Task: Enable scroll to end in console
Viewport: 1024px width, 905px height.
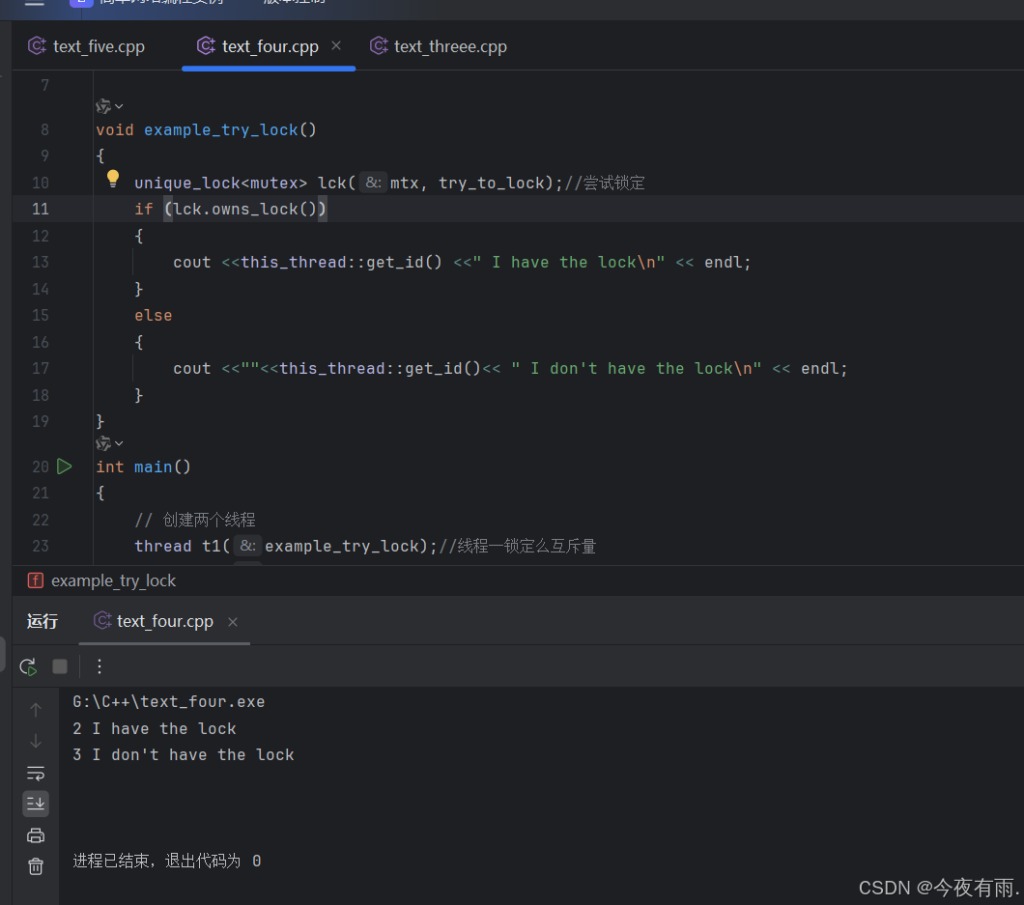Action: tap(35, 803)
